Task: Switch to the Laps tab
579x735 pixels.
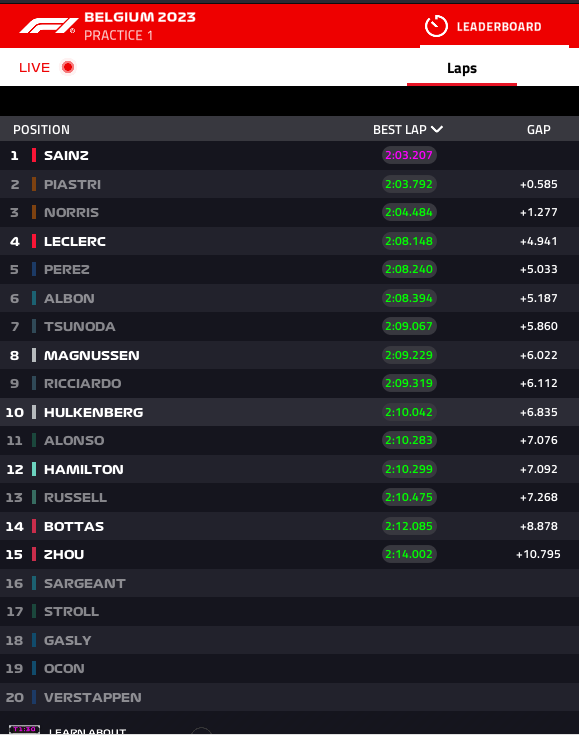Action: 462,68
